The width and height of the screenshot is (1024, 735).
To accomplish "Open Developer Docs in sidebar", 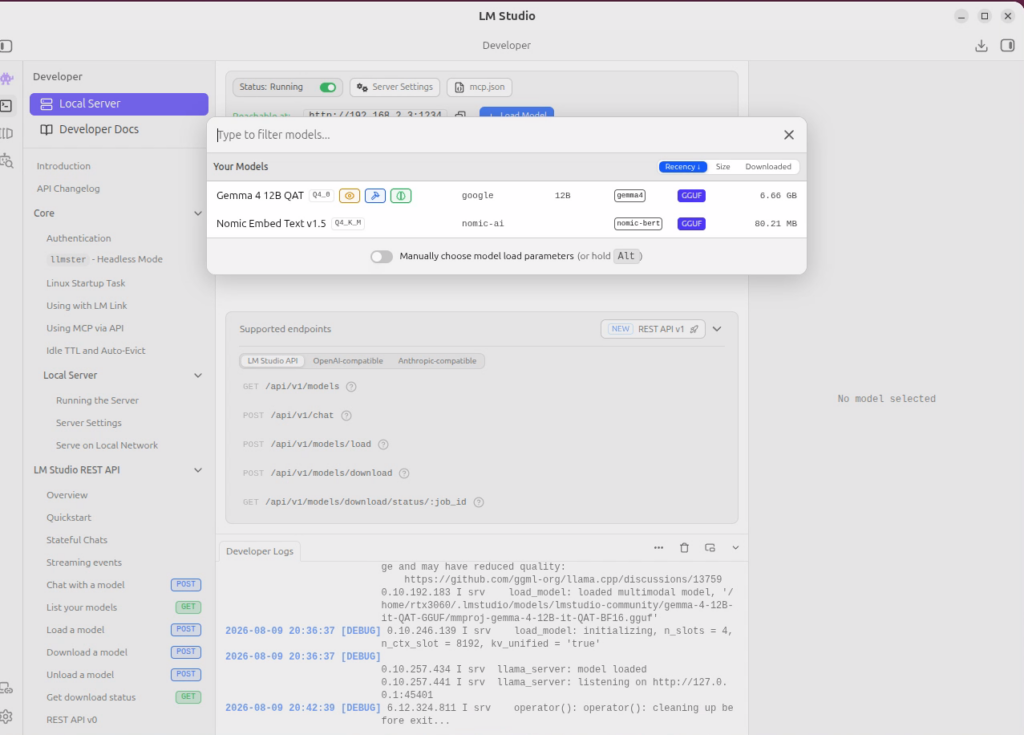I will (119, 129).
